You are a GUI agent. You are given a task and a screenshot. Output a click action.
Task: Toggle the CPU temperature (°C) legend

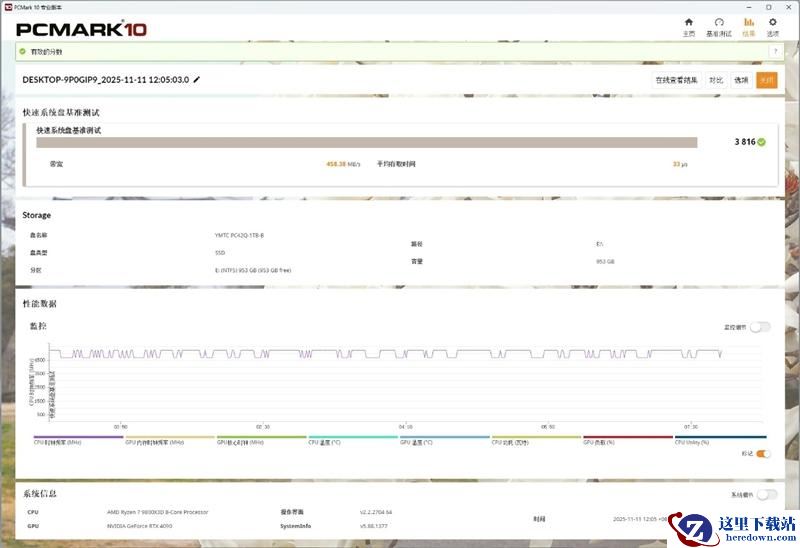[353, 440]
